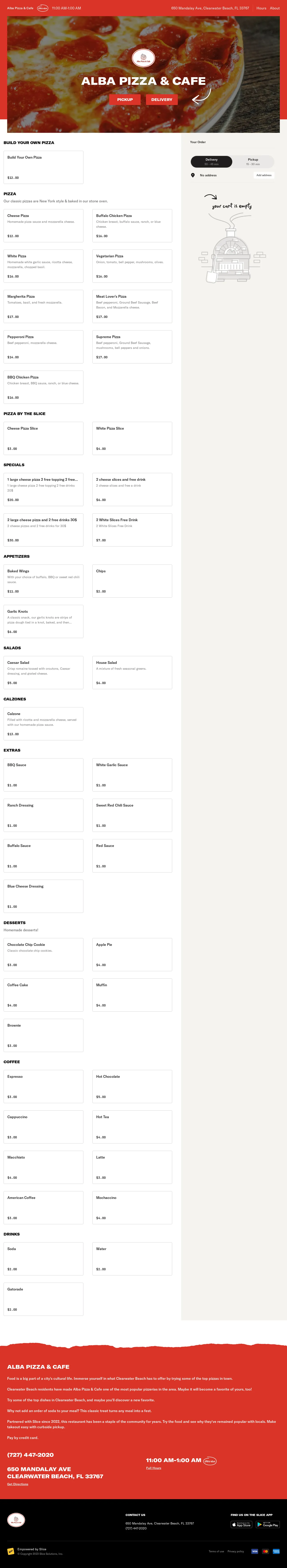Choose the Caesar Salad card
The image size is (287, 1568).
(44, 673)
